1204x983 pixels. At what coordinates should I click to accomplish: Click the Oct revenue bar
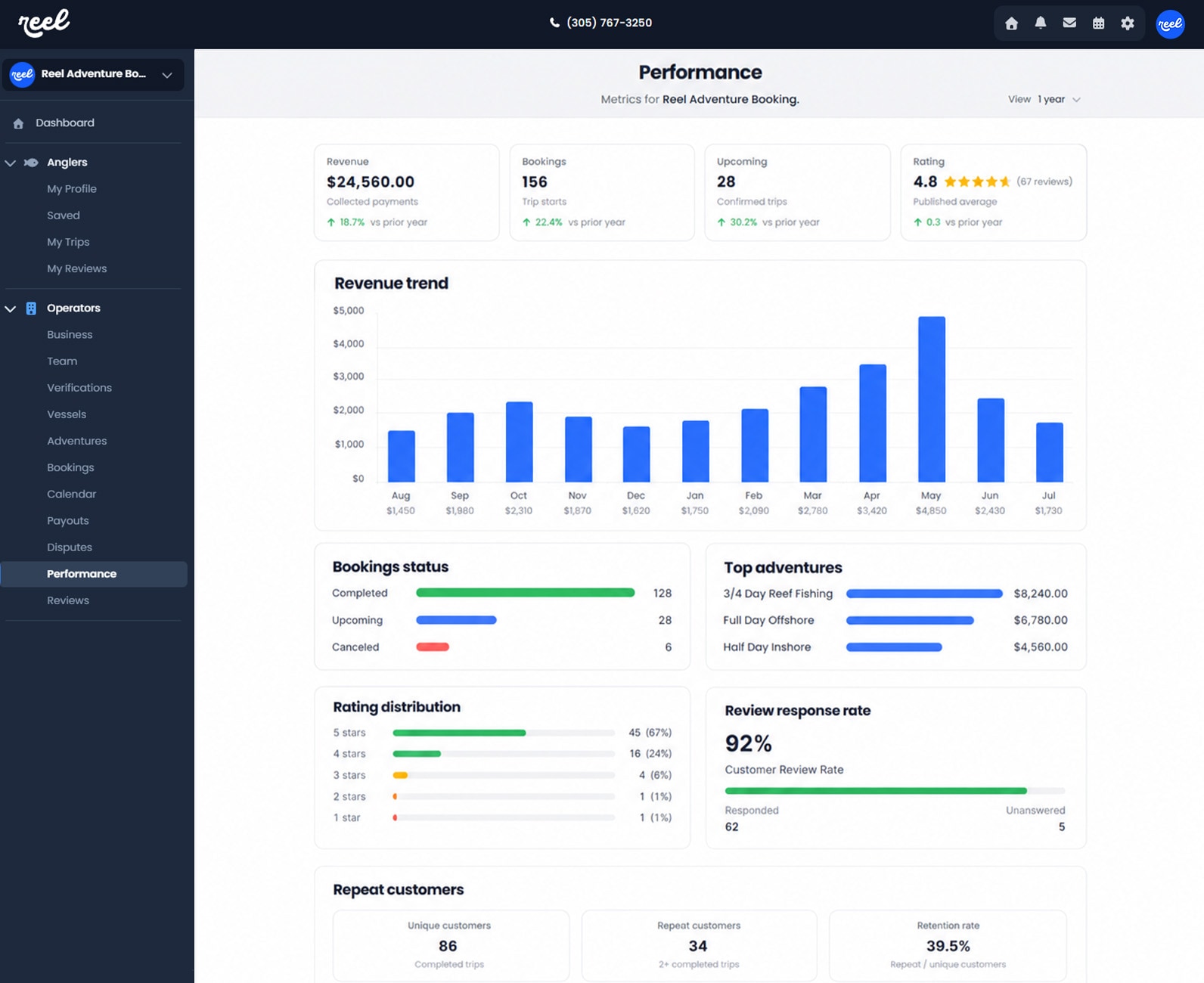[x=520, y=442]
